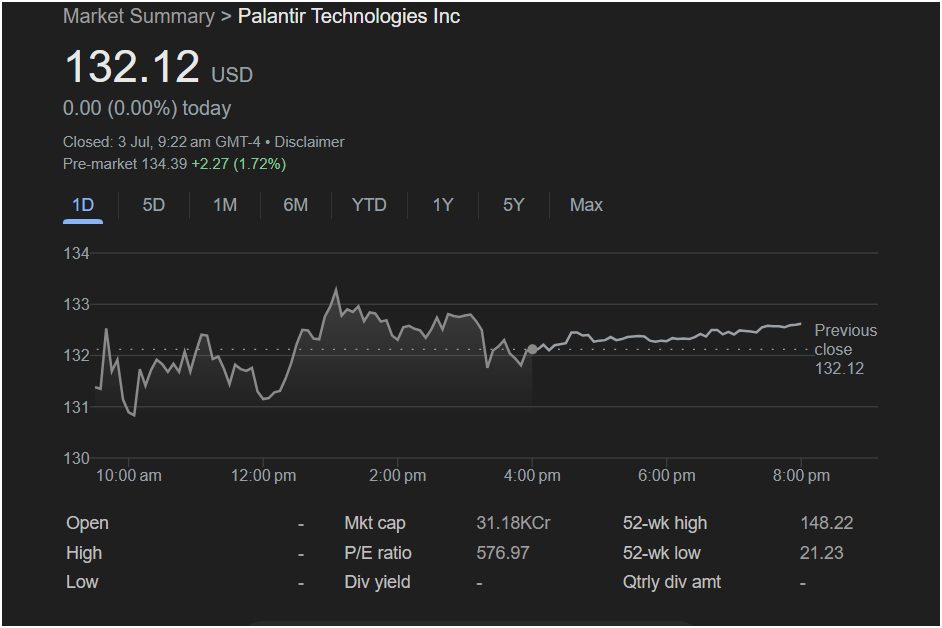This screenshot has width=942, height=628.
Task: Click the Mkt cap label
Action: [x=375, y=523]
